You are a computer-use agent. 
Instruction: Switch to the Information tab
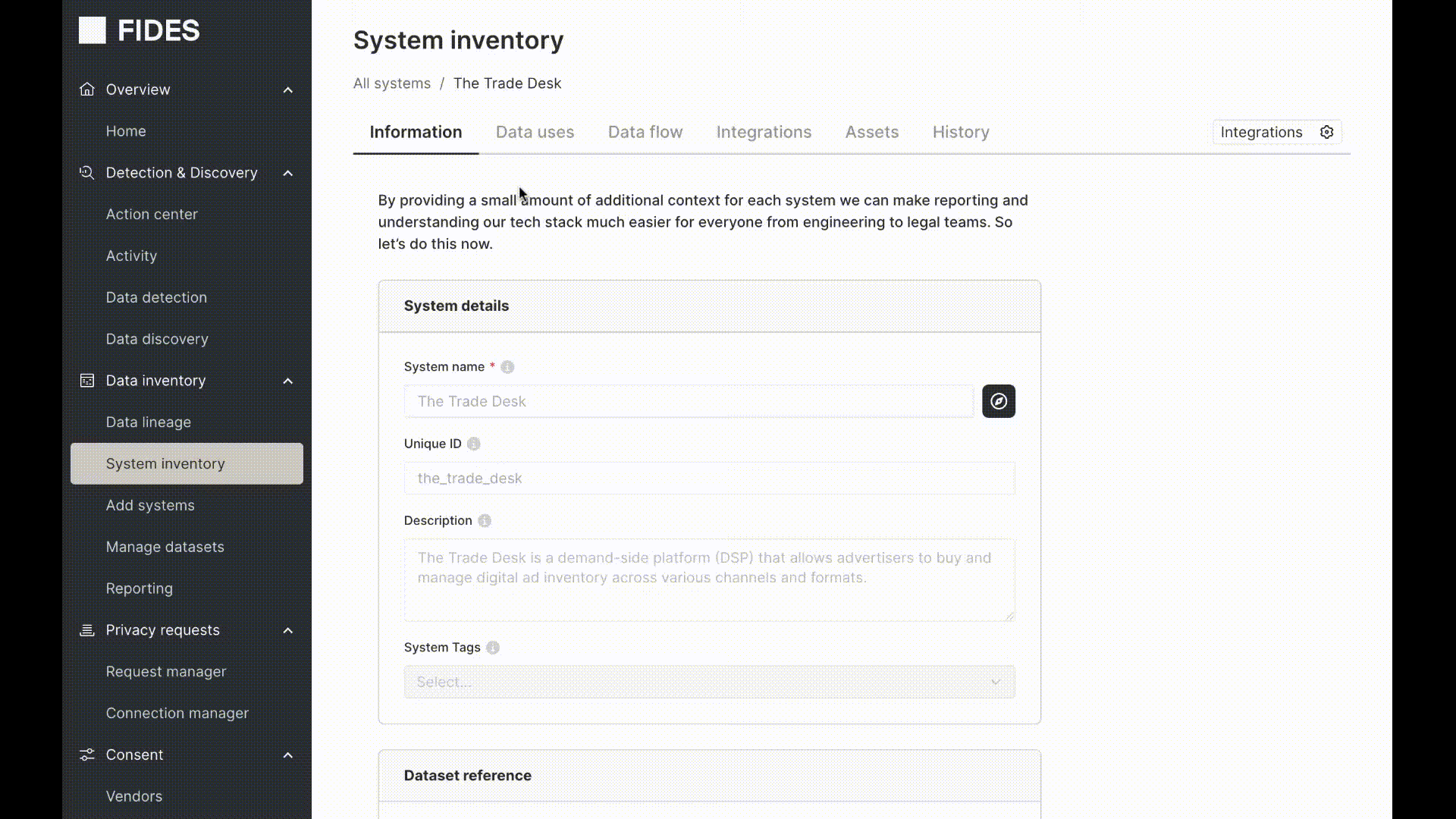pyautogui.click(x=416, y=132)
